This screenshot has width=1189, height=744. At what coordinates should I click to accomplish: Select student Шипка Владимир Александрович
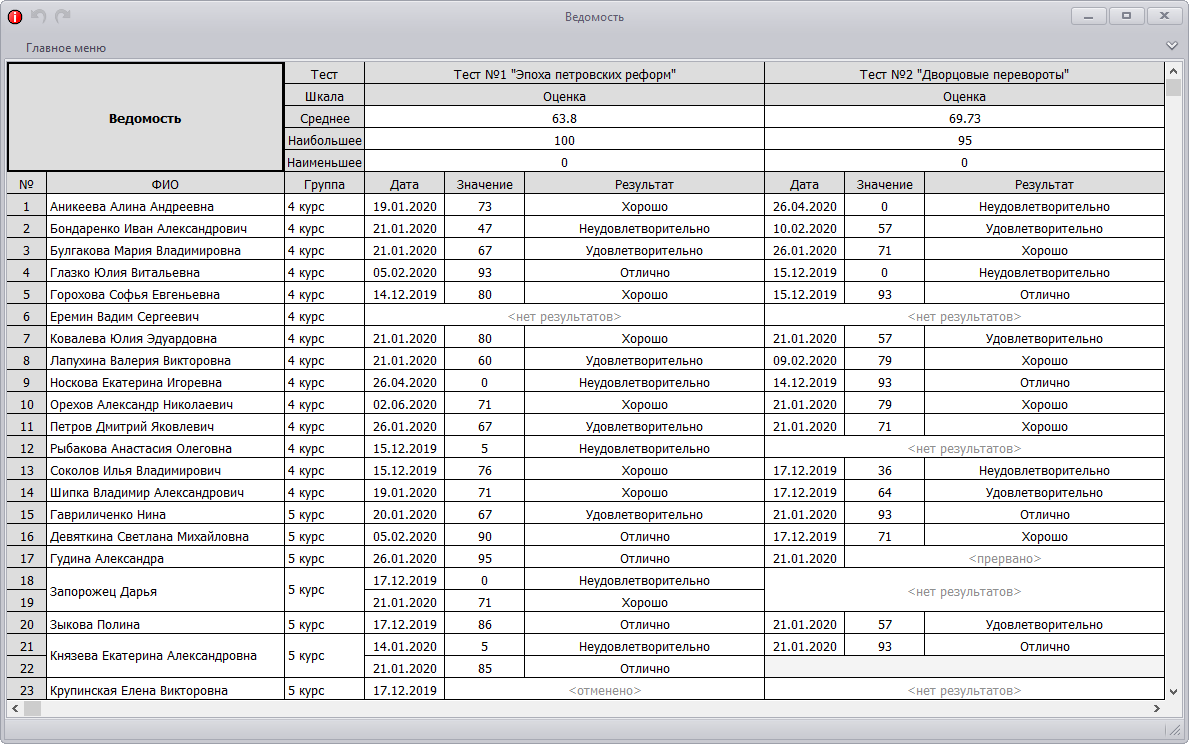click(x=165, y=491)
